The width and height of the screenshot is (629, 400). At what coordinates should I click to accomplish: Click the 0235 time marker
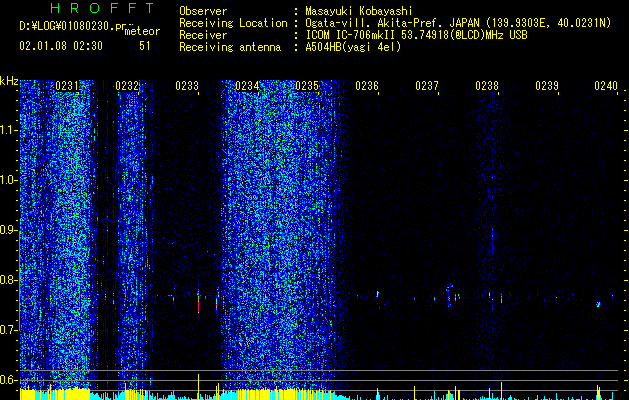click(307, 86)
